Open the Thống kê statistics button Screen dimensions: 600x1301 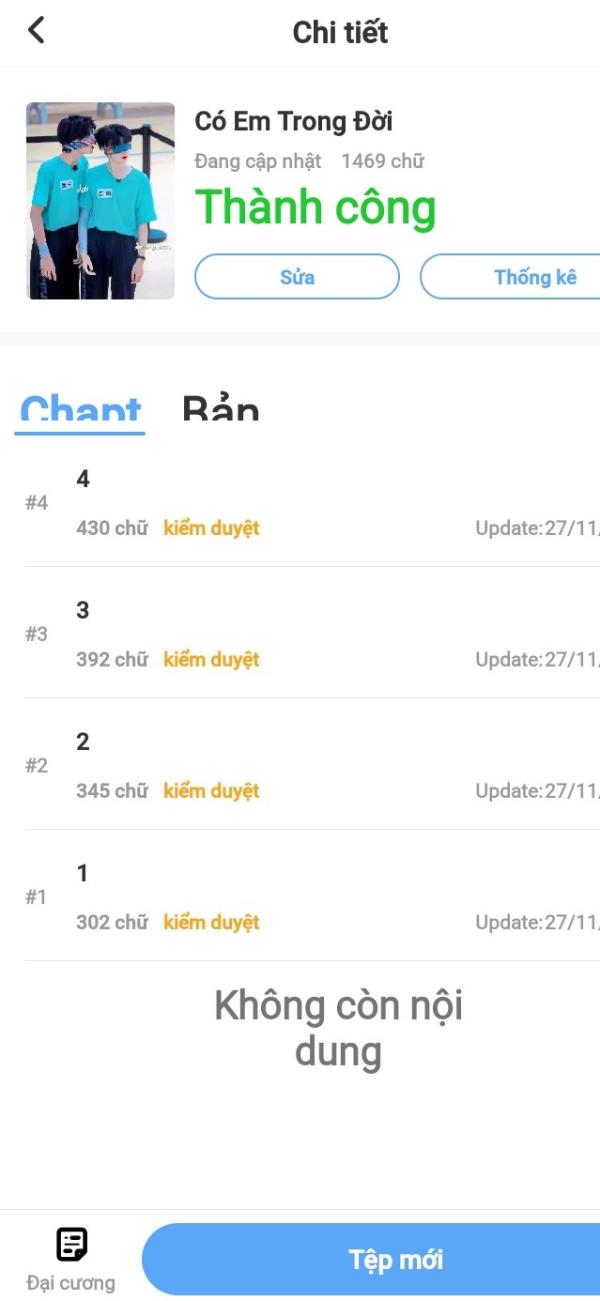(x=510, y=277)
